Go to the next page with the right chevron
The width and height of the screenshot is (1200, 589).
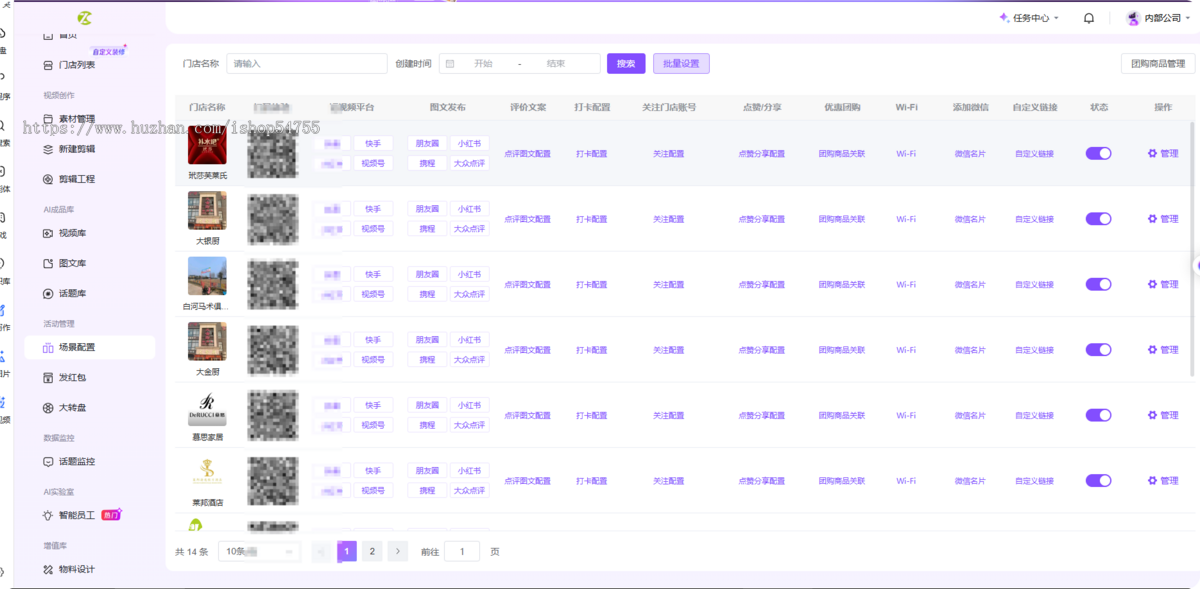397,551
